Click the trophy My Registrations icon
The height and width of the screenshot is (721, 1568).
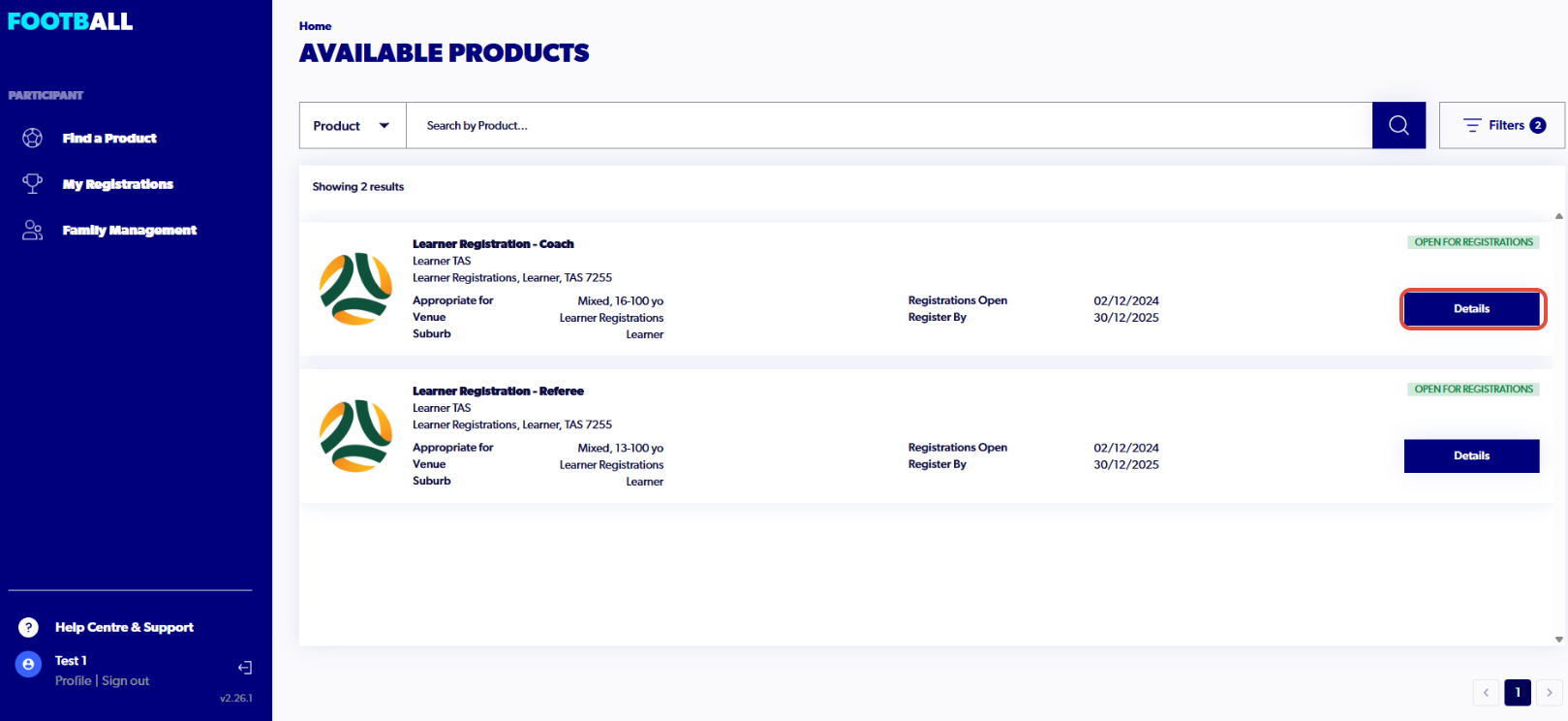point(33,183)
